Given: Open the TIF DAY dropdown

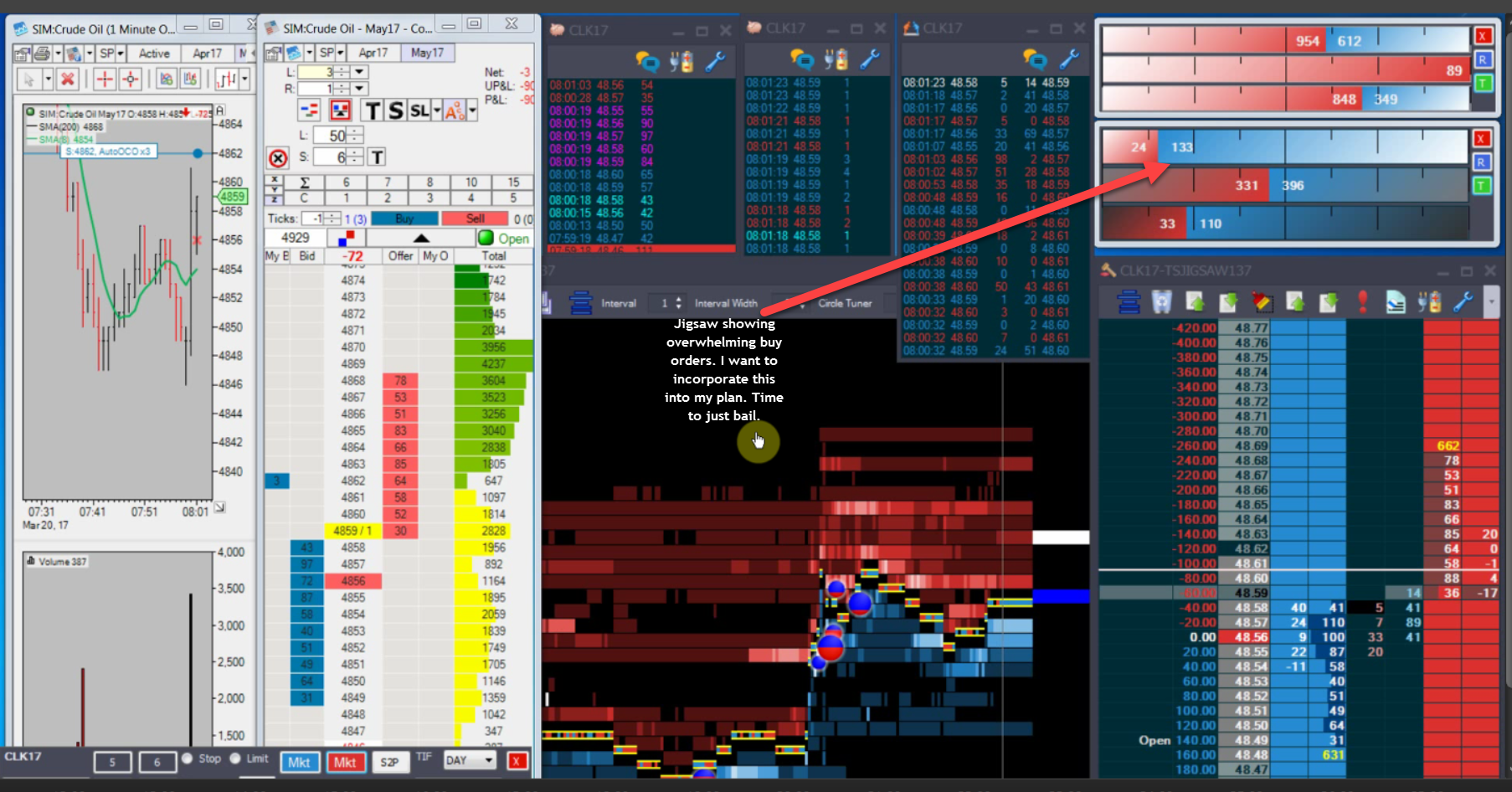Looking at the screenshot, I should pyautogui.click(x=470, y=760).
